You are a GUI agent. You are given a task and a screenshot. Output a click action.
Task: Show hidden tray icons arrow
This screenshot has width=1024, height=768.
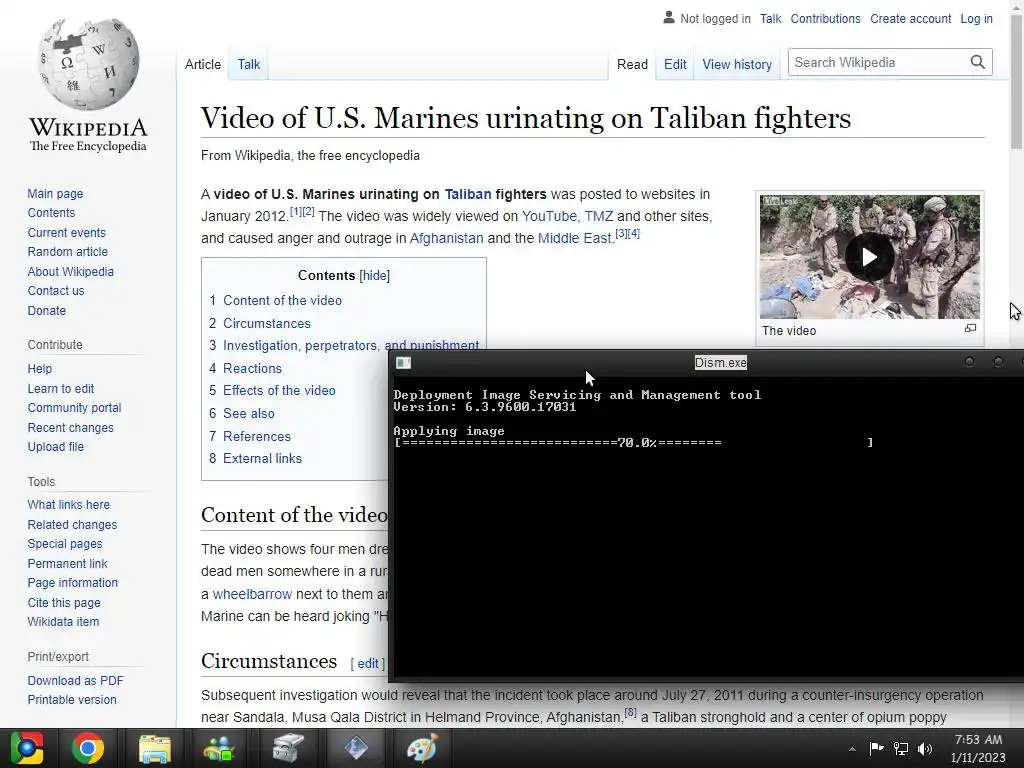pos(852,749)
